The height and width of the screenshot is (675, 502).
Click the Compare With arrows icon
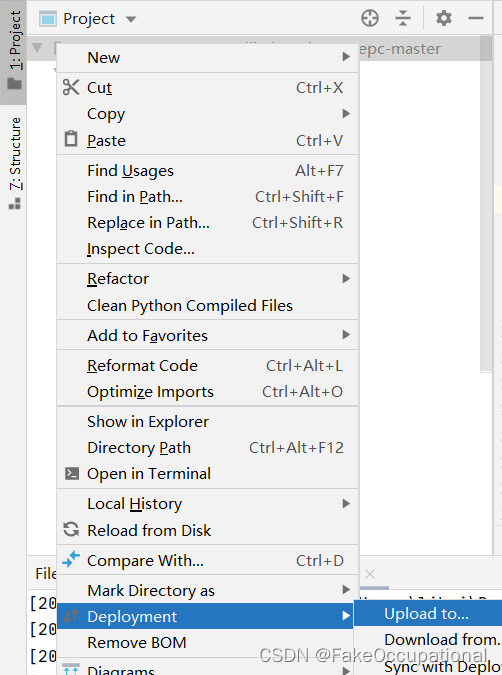tap(71, 559)
